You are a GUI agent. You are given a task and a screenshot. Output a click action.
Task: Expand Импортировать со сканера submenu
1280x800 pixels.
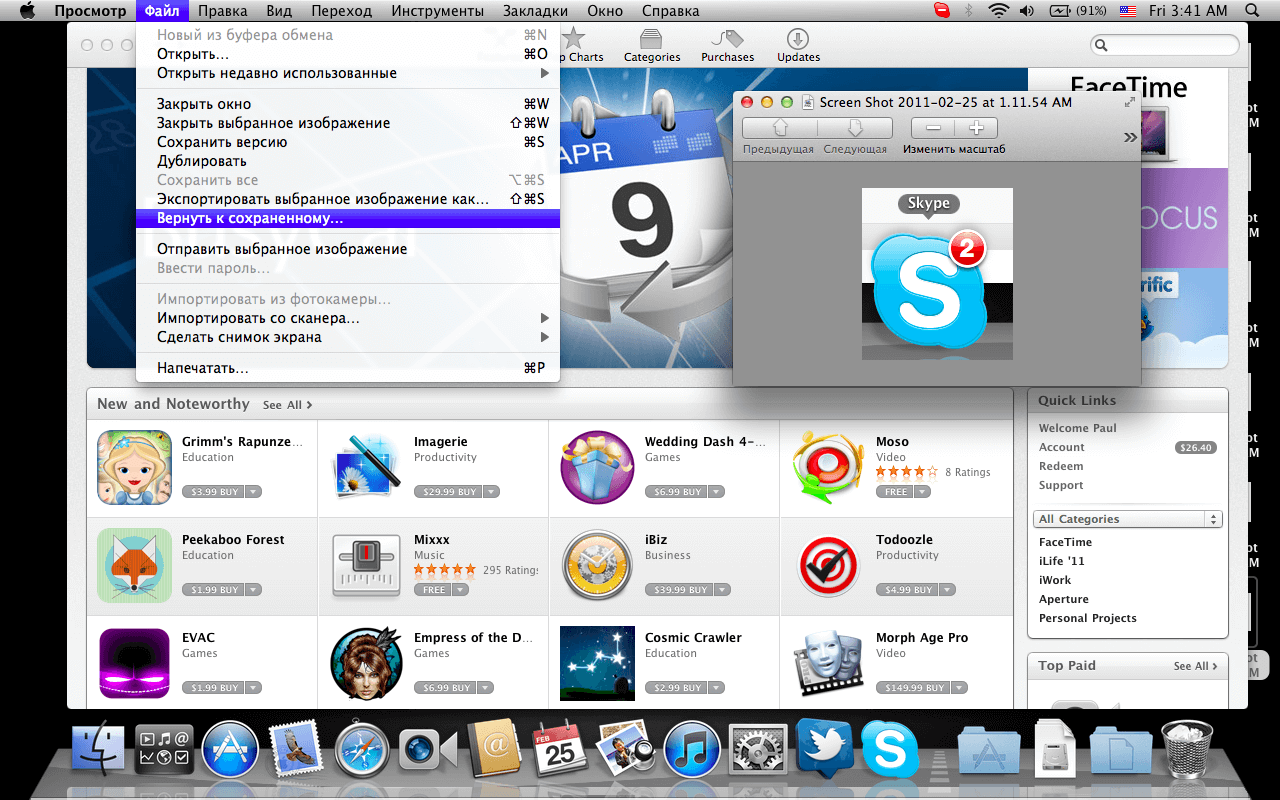click(x=348, y=318)
